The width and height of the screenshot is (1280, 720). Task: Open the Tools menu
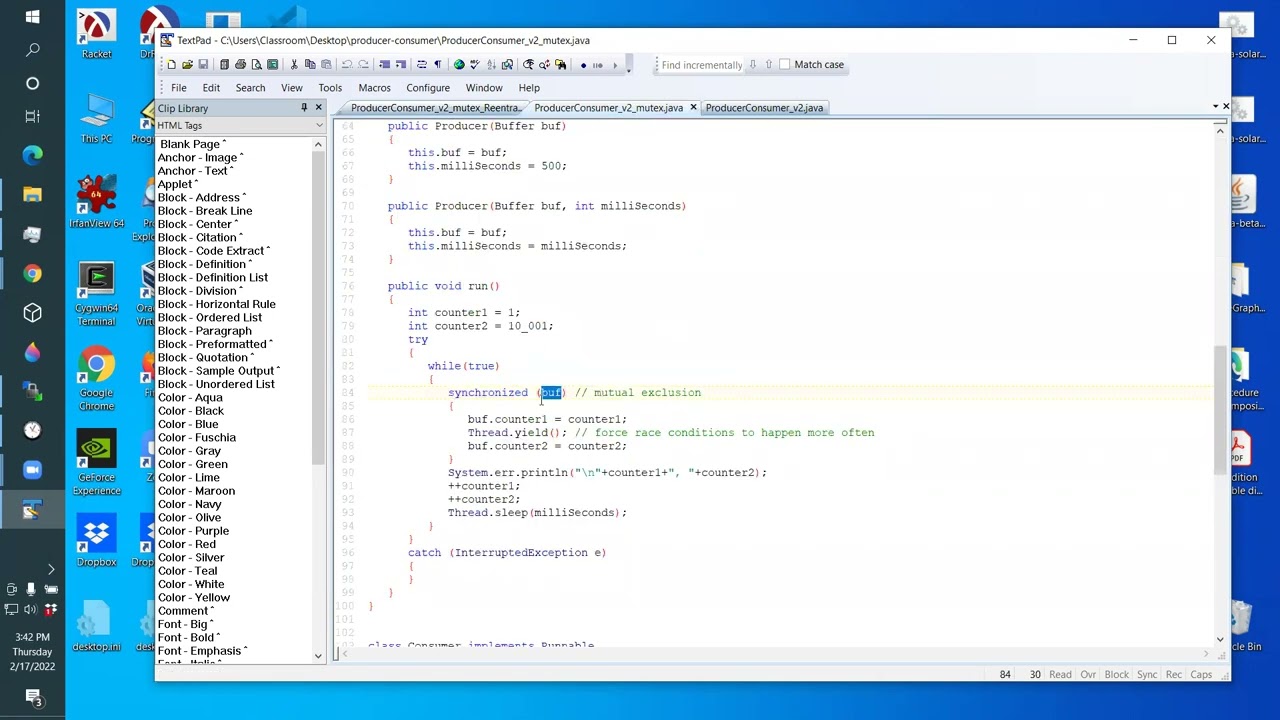point(330,88)
